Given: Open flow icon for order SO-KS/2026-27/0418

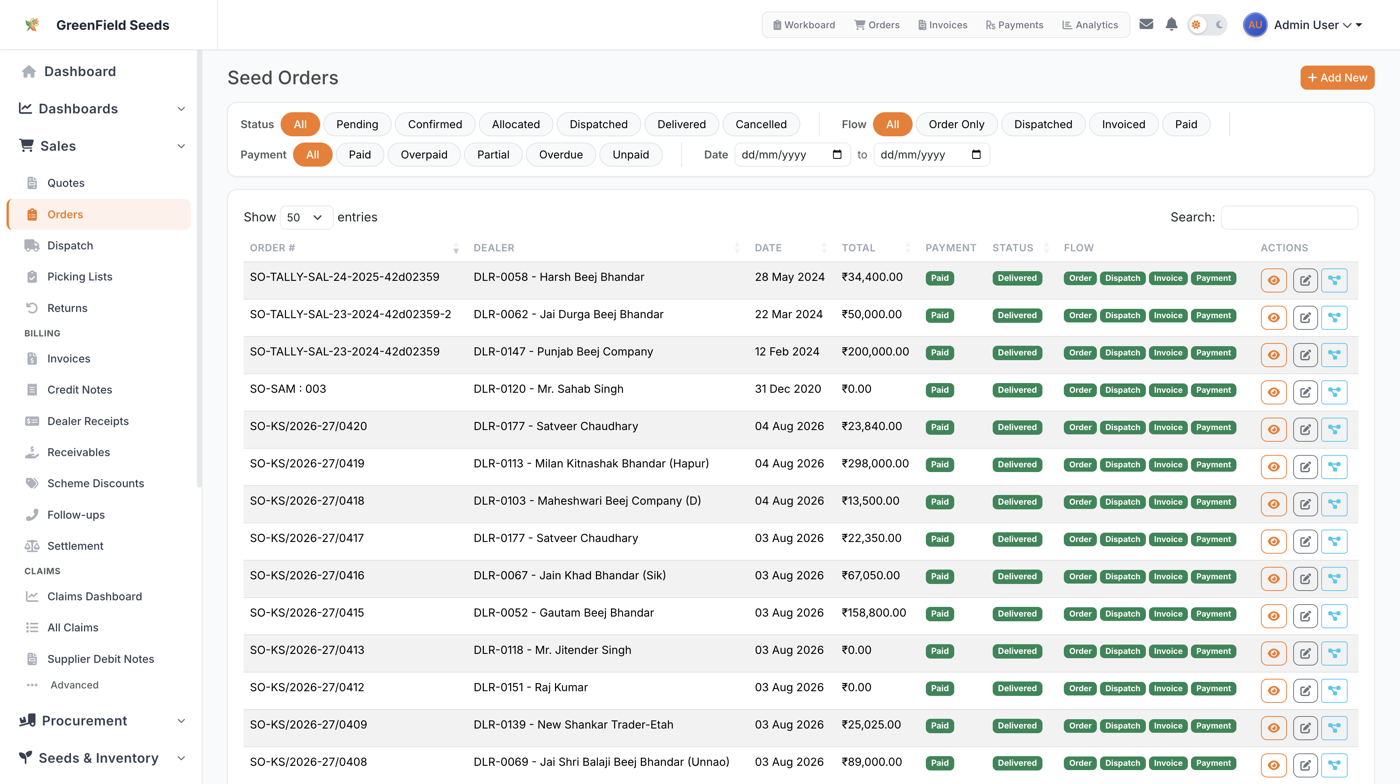Looking at the screenshot, I should 1334,504.
